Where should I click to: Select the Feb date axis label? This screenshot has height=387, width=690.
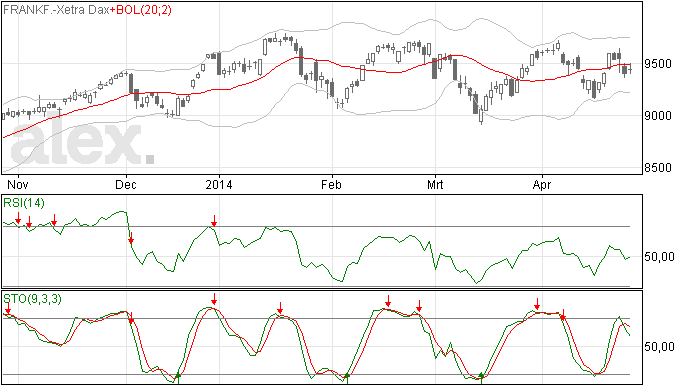(x=331, y=184)
